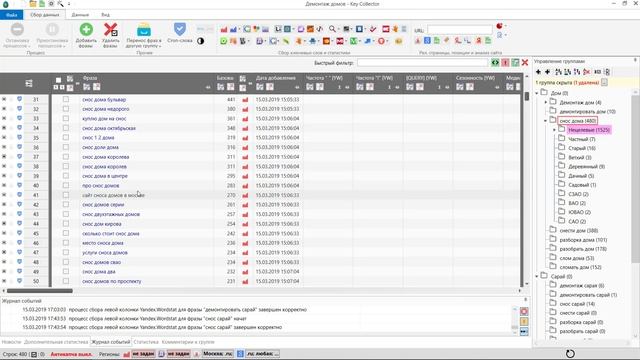Click the X mark in row 40
640x360 pixels.
point(4,185)
